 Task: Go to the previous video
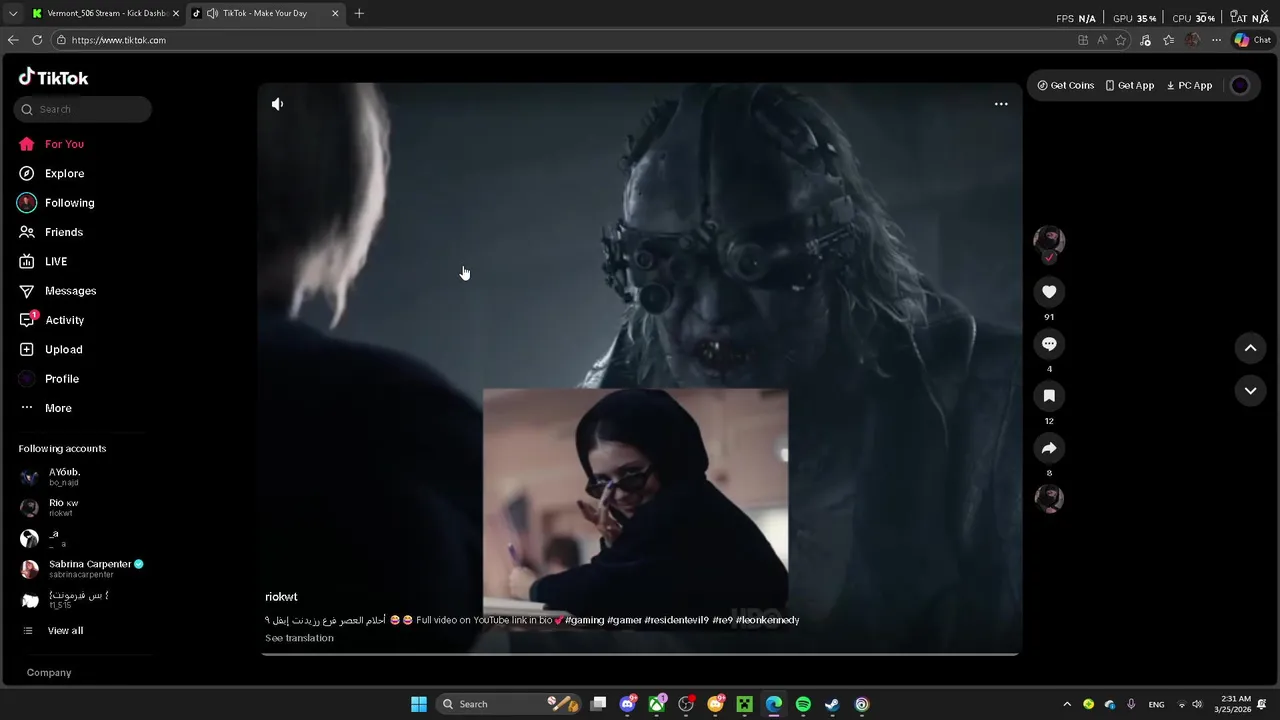[1250, 348]
